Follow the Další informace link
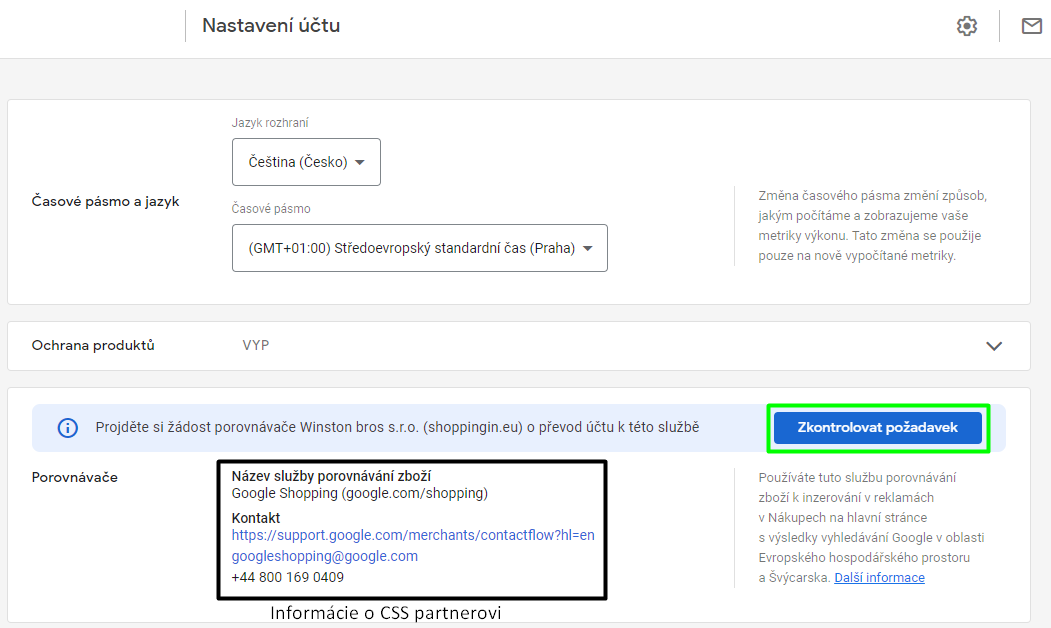 [x=879, y=578]
